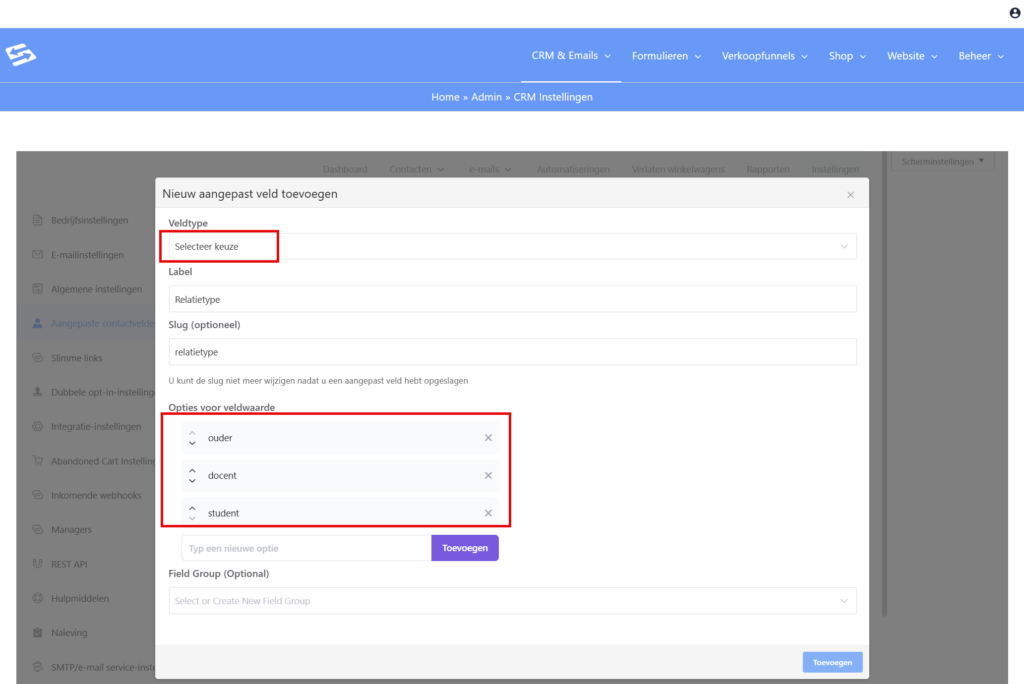Click the user account icon at top right
This screenshot has height=684, width=1024.
[1015, 13]
